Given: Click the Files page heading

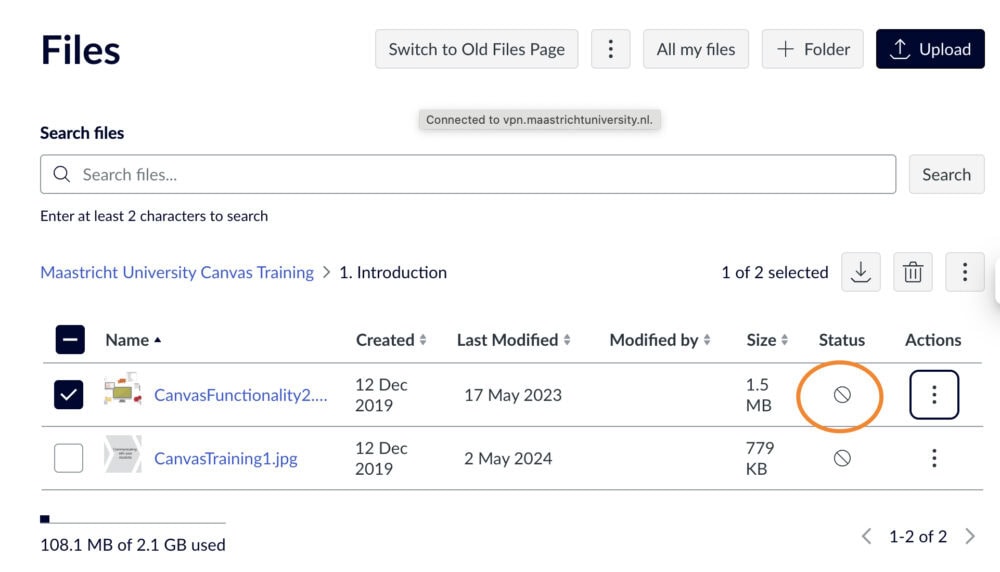Looking at the screenshot, I should (80, 50).
